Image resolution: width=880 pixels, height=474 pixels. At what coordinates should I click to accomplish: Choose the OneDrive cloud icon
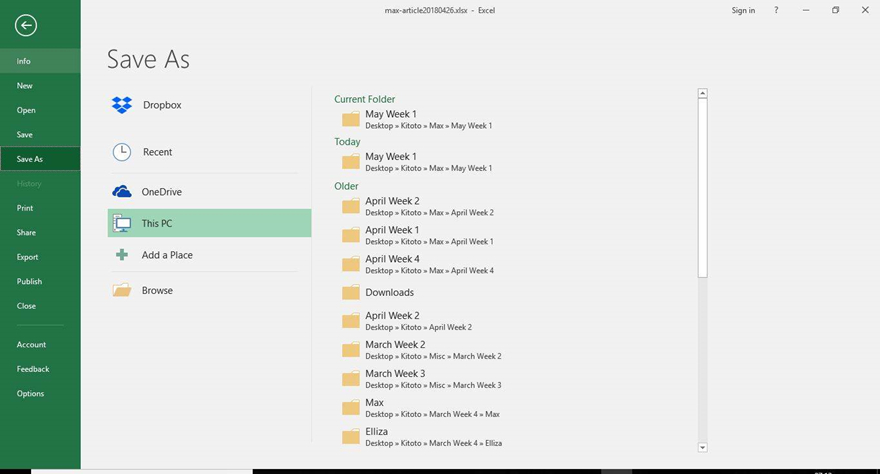coord(122,192)
